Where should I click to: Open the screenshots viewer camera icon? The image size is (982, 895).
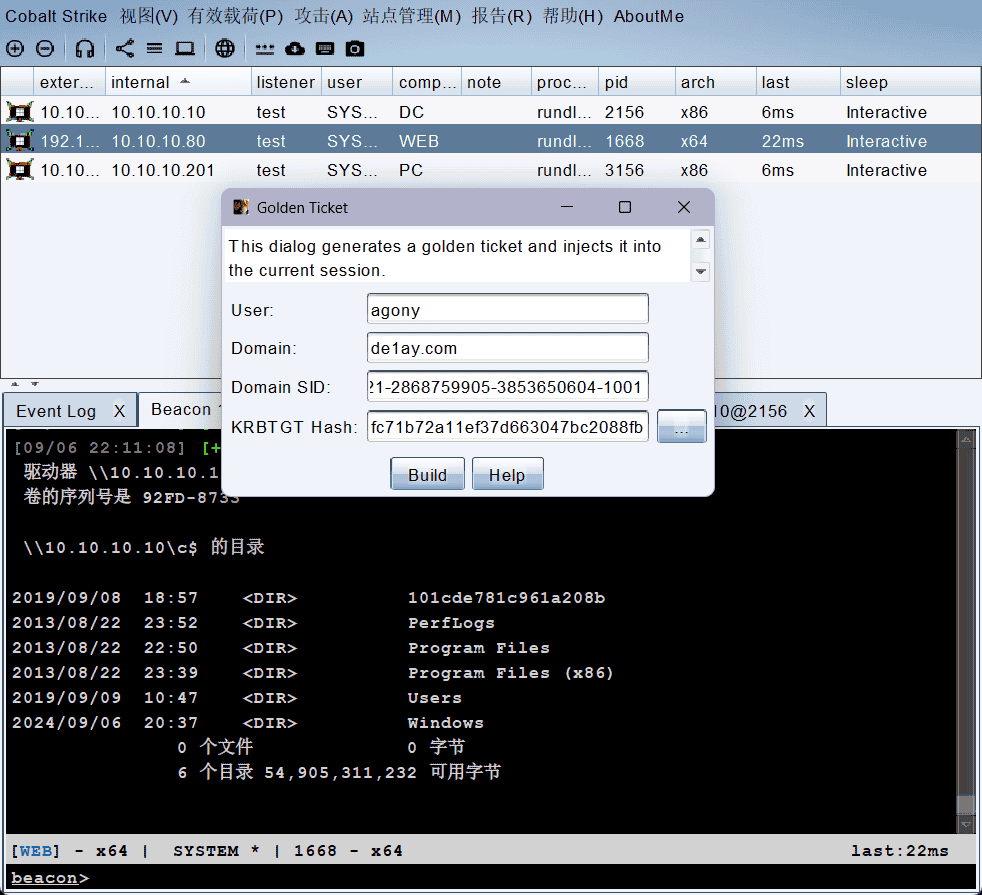354,48
